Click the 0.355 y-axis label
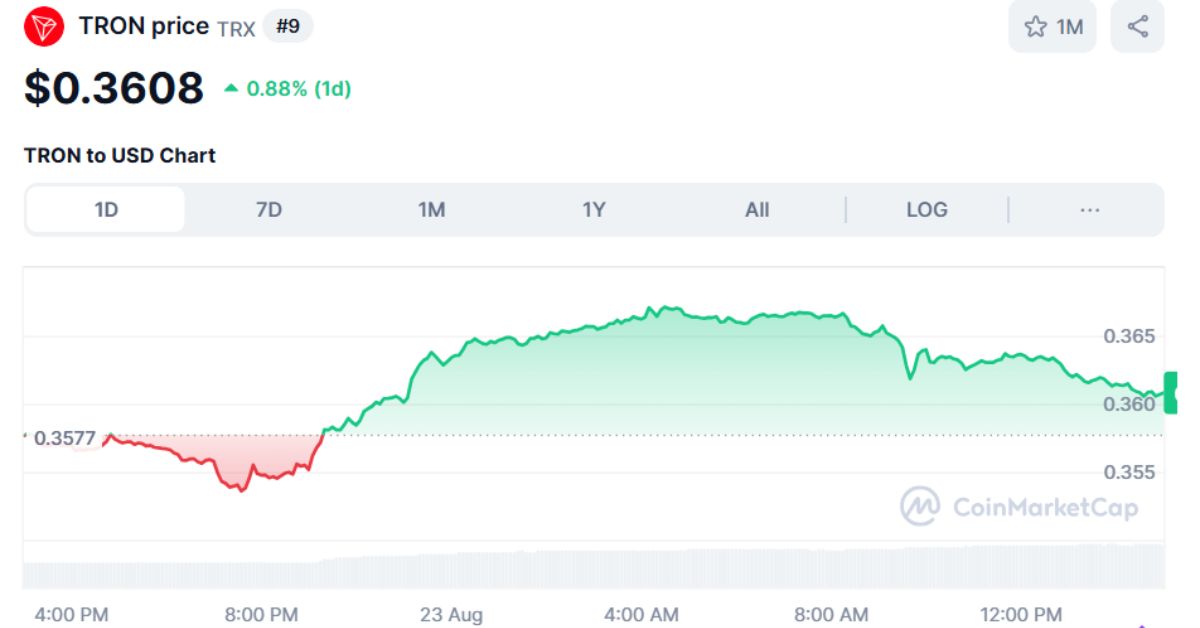 (1129, 472)
